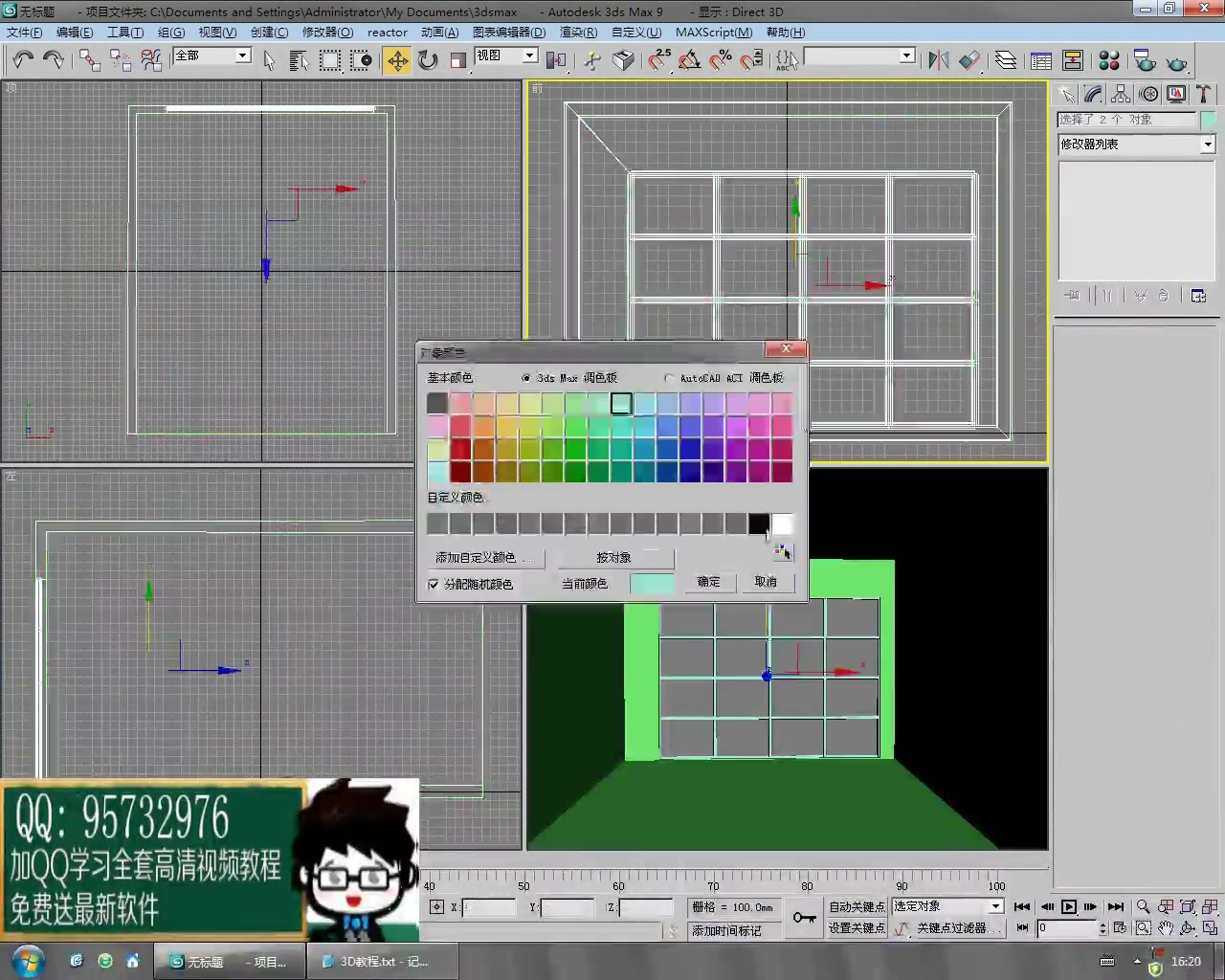
Task: Select the AutoCAD ACI 调色板 radio button
Action: point(669,377)
